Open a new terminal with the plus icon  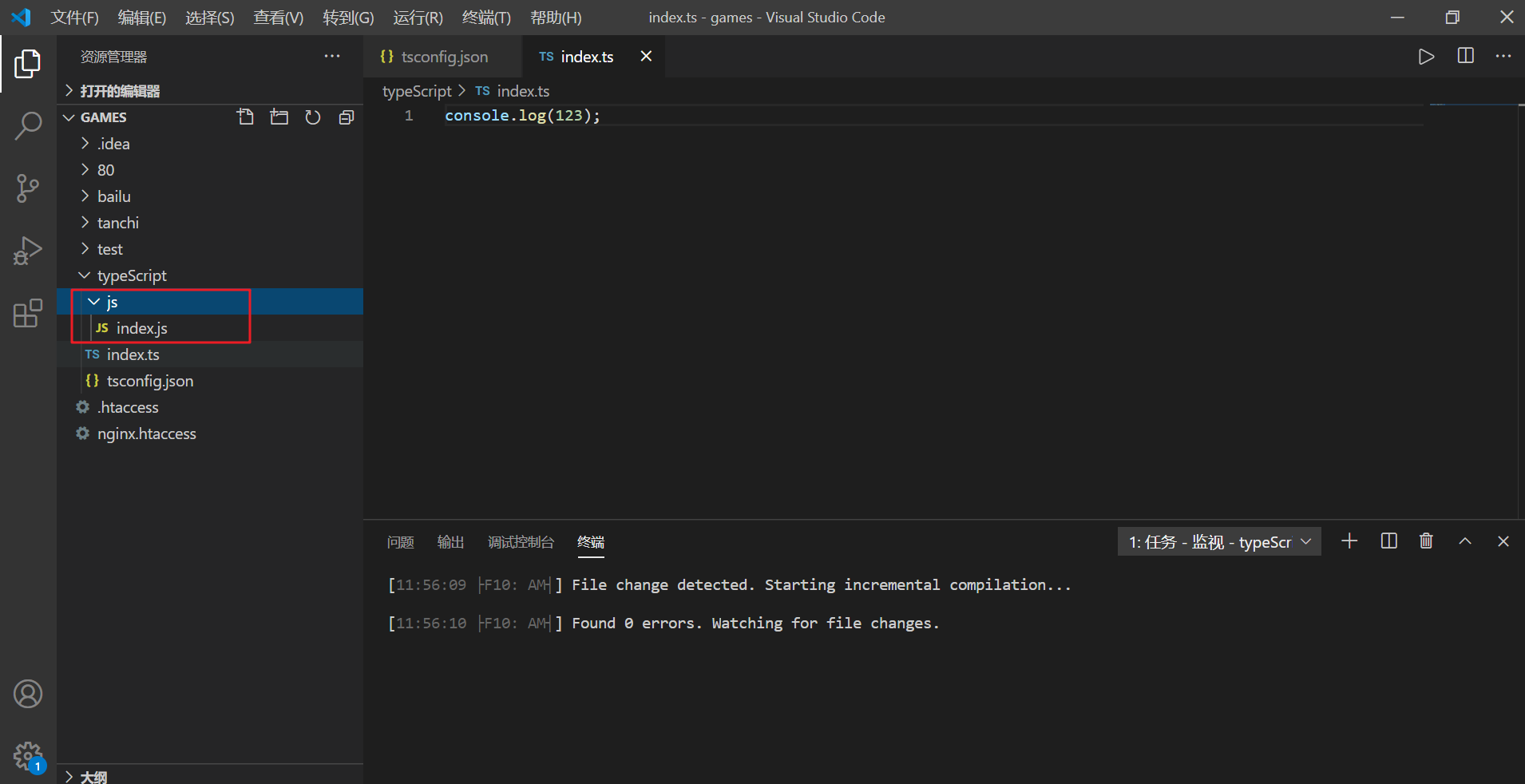(x=1350, y=541)
